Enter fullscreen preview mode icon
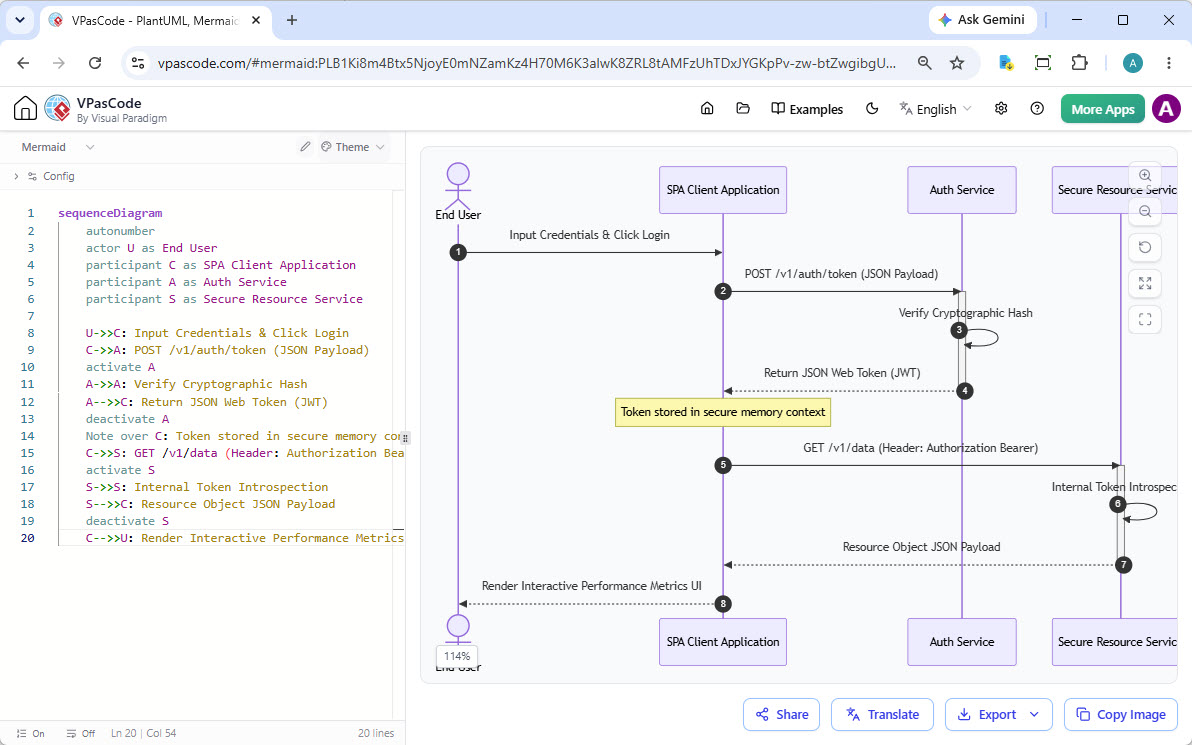This screenshot has height=745, width=1192. point(1145,320)
